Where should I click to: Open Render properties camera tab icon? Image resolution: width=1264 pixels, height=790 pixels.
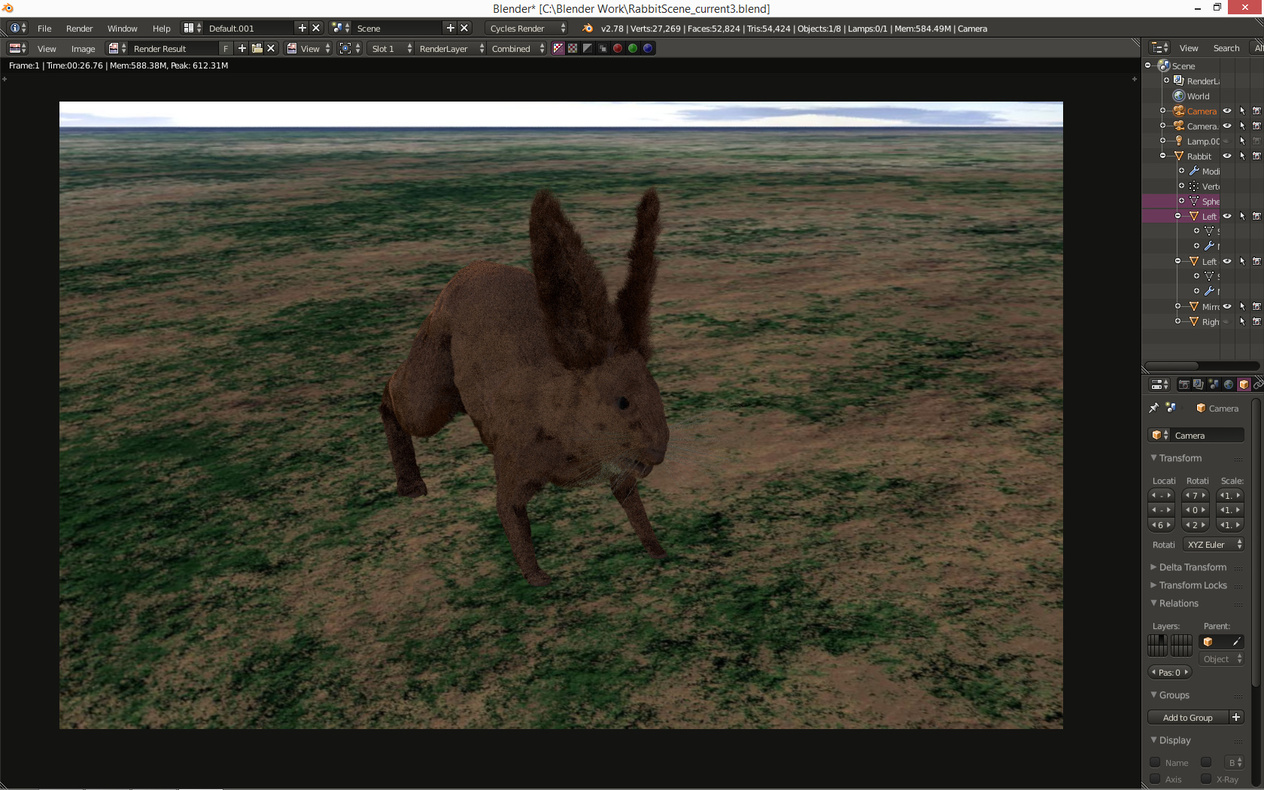[x=1184, y=384]
